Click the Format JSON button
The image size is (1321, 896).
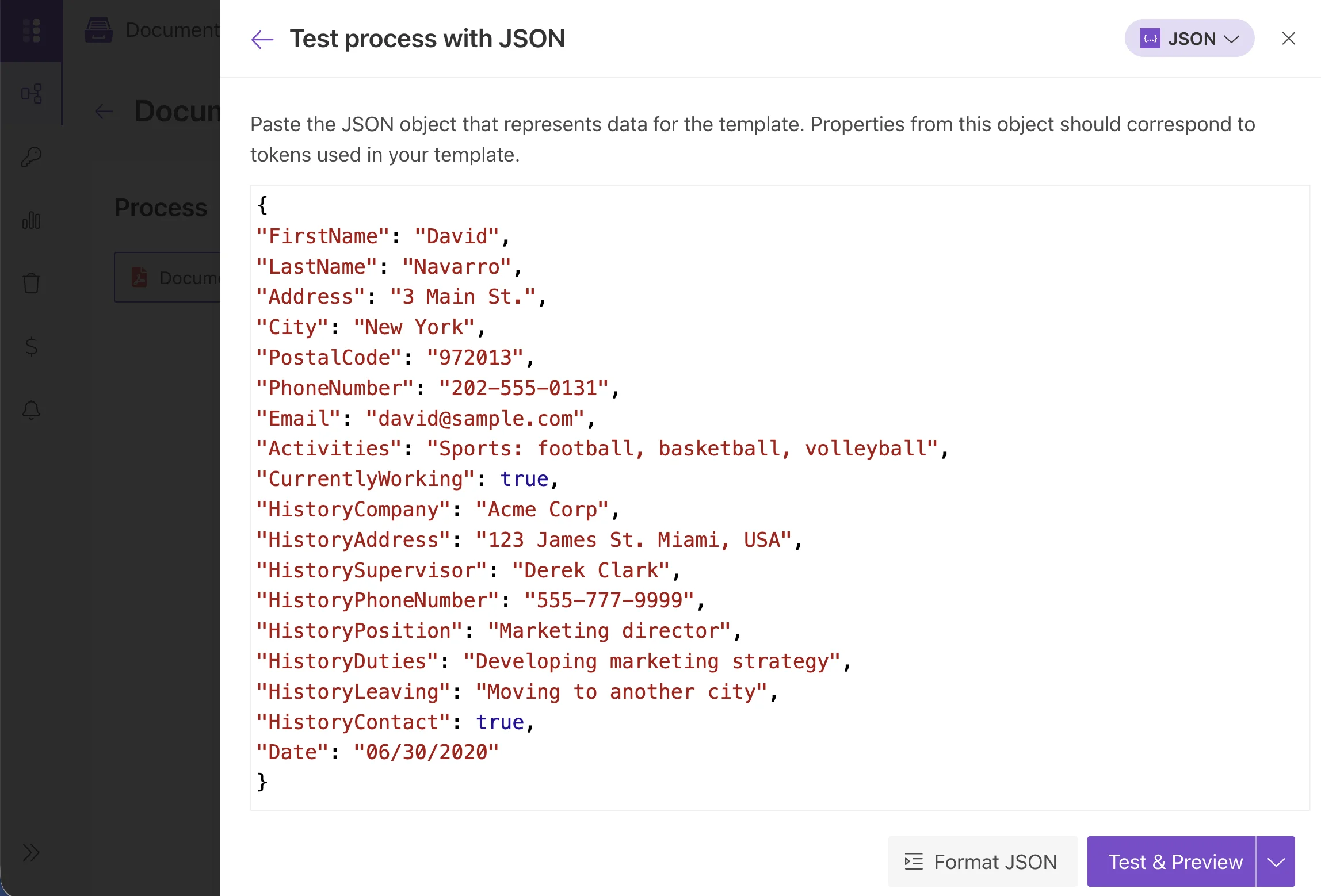[x=983, y=861]
